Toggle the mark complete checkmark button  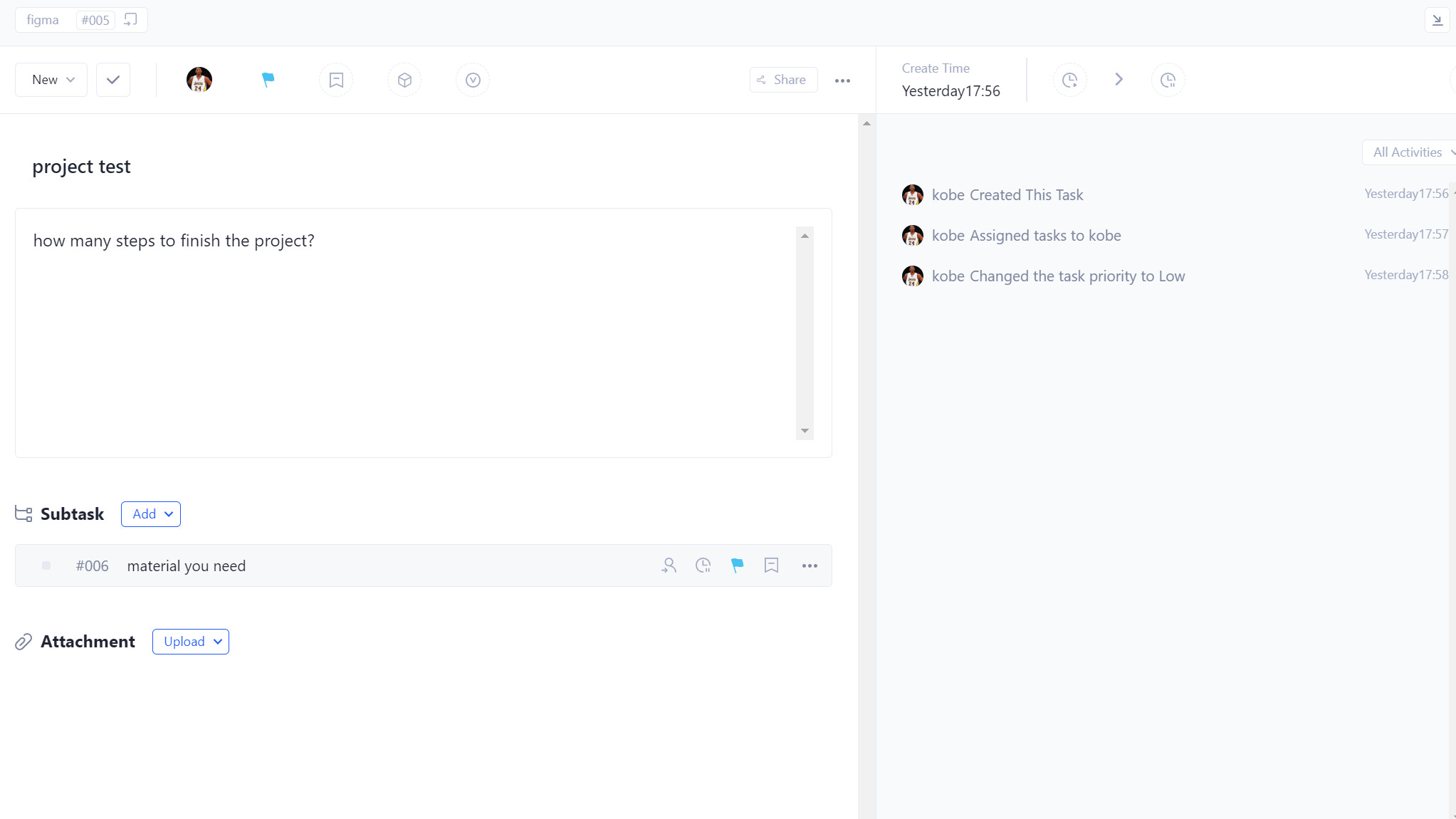113,80
